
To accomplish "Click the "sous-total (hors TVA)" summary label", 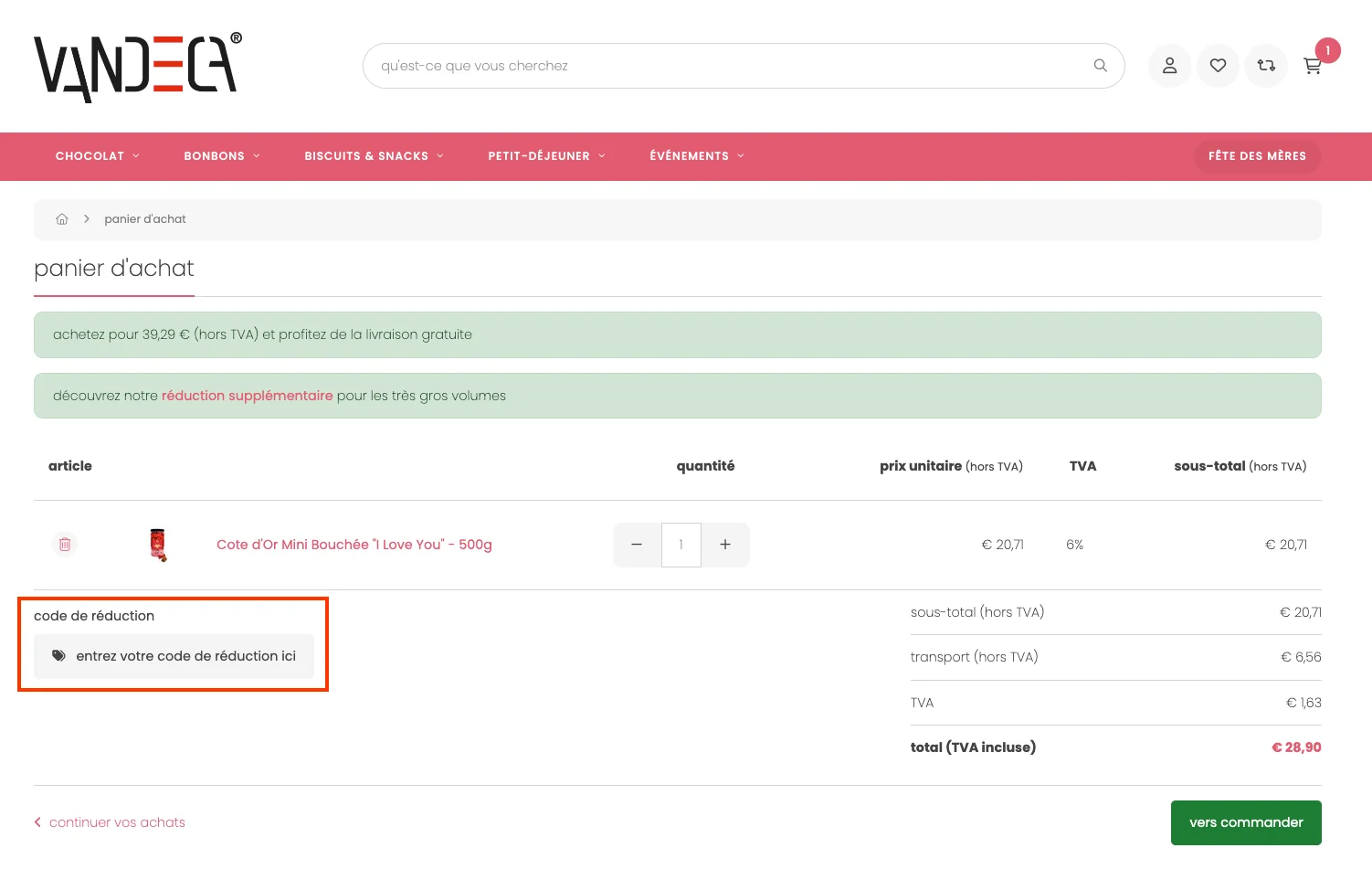I will pos(977,612).
